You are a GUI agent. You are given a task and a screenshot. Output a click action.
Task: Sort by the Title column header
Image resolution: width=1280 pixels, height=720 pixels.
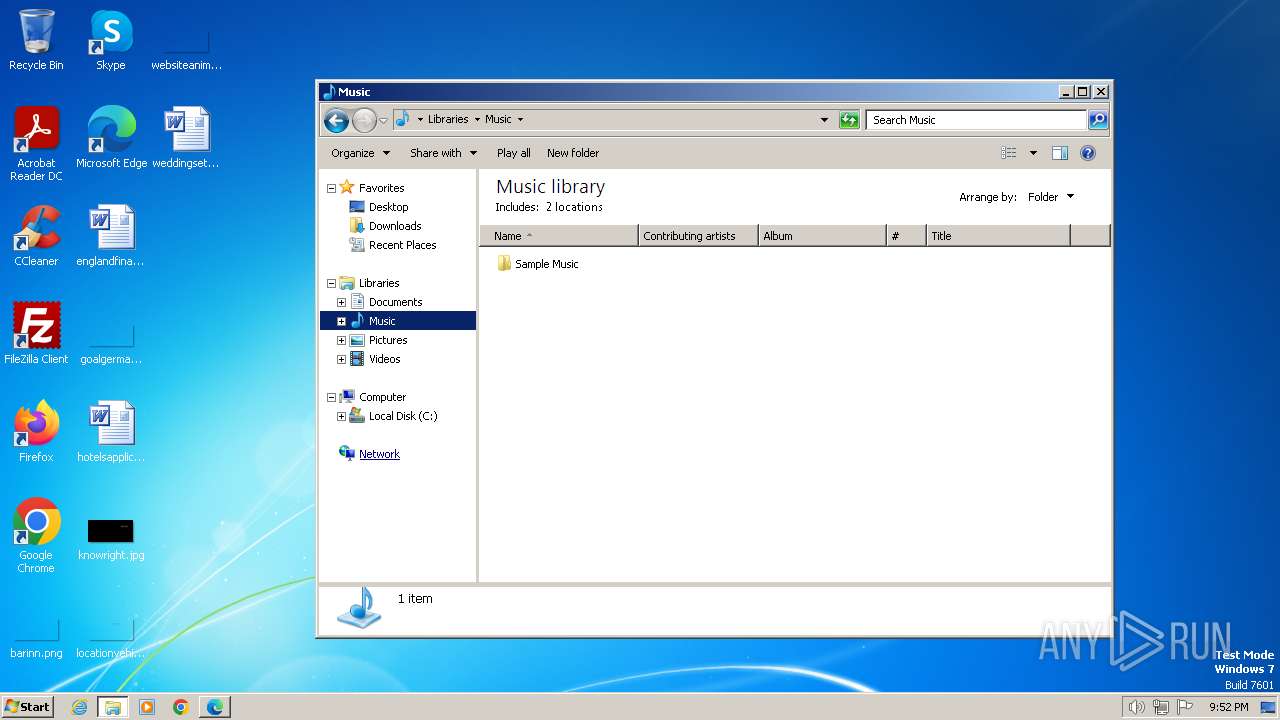click(998, 236)
